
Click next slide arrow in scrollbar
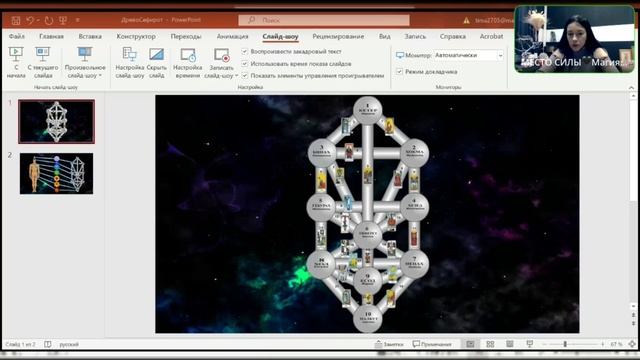pyautogui.click(x=633, y=323)
